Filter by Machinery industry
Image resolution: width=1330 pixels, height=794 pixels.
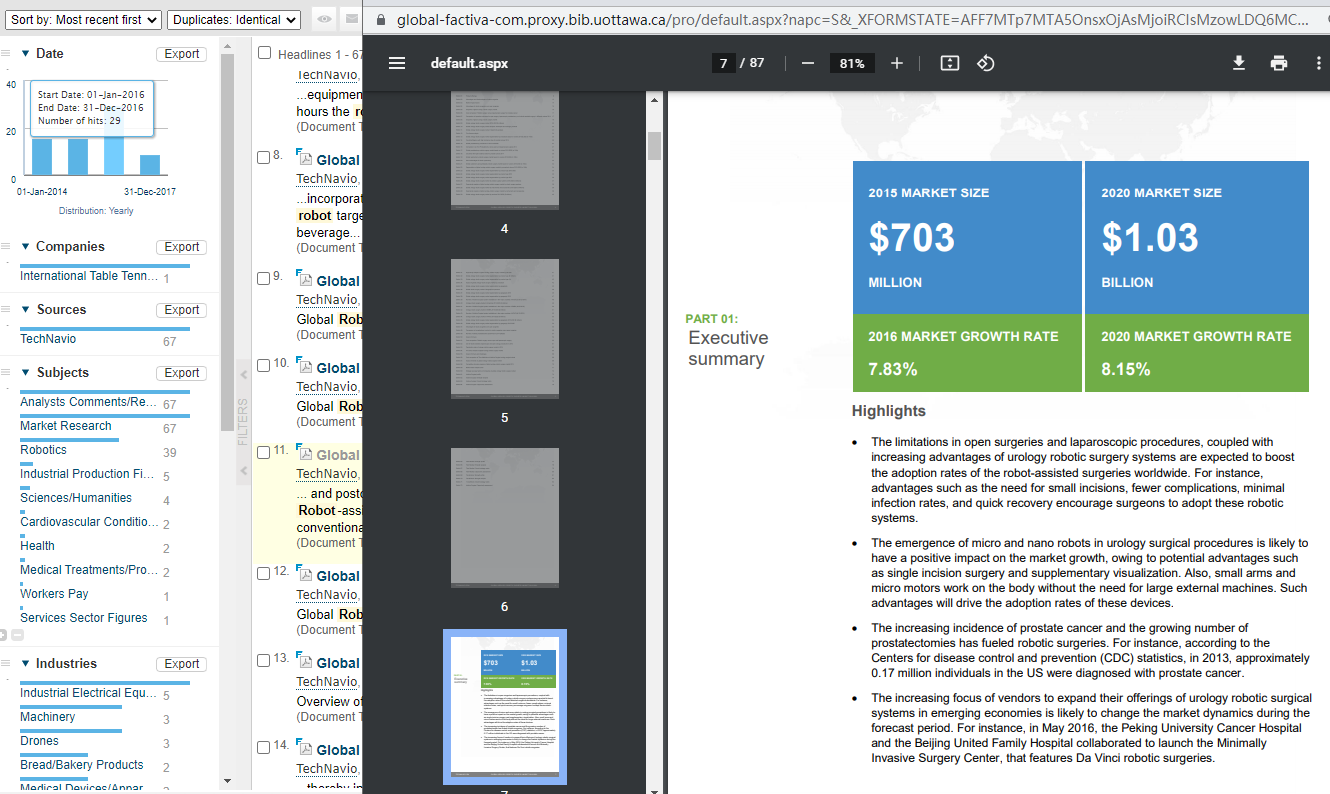coord(48,717)
